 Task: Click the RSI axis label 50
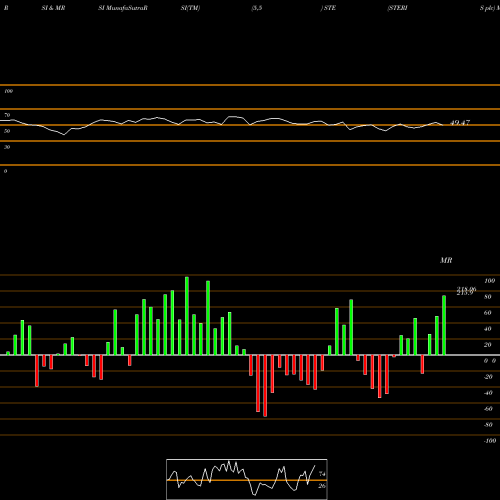click(7, 131)
